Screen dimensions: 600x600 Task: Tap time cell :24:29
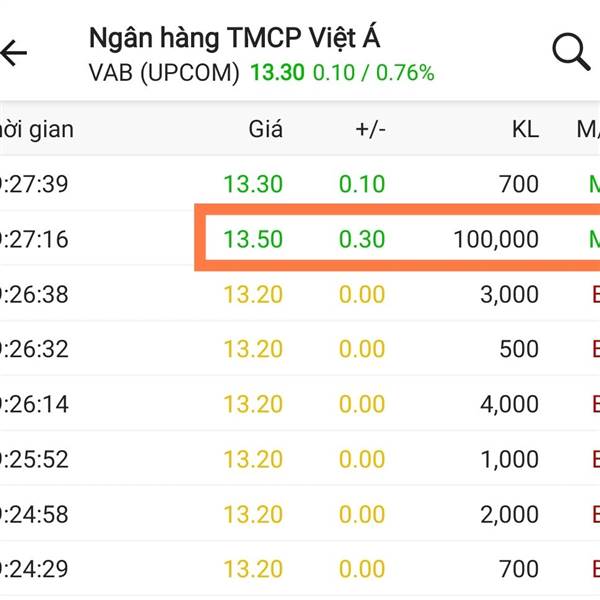point(34,569)
